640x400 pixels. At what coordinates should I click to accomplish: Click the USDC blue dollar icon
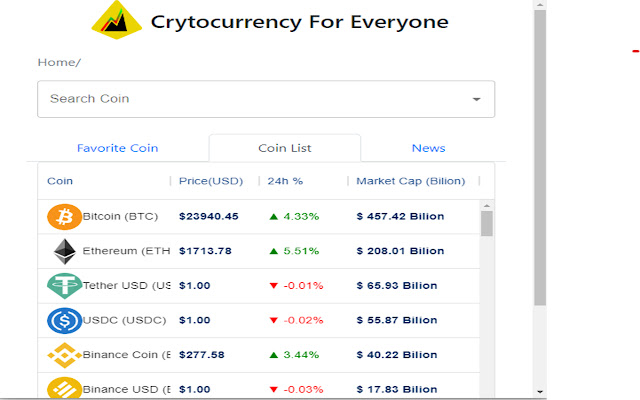coord(64,320)
